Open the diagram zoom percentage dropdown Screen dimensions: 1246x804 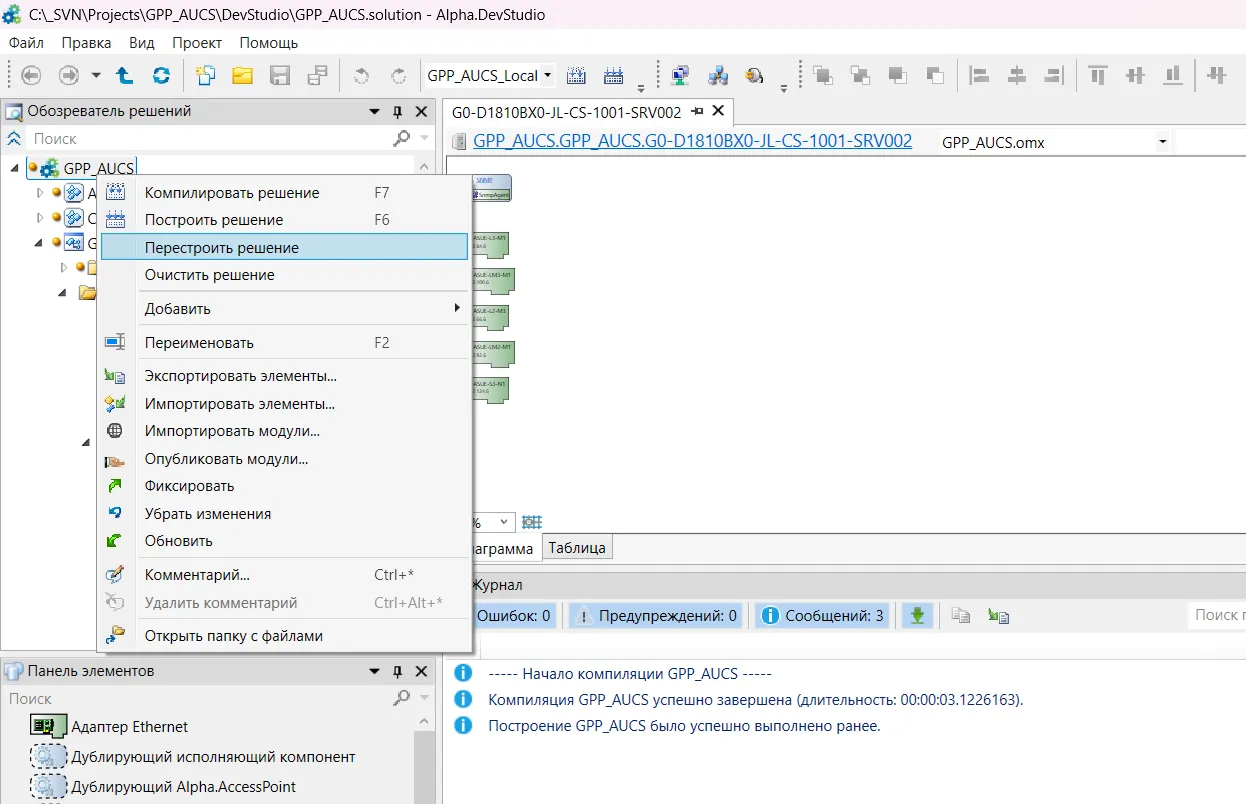[503, 522]
